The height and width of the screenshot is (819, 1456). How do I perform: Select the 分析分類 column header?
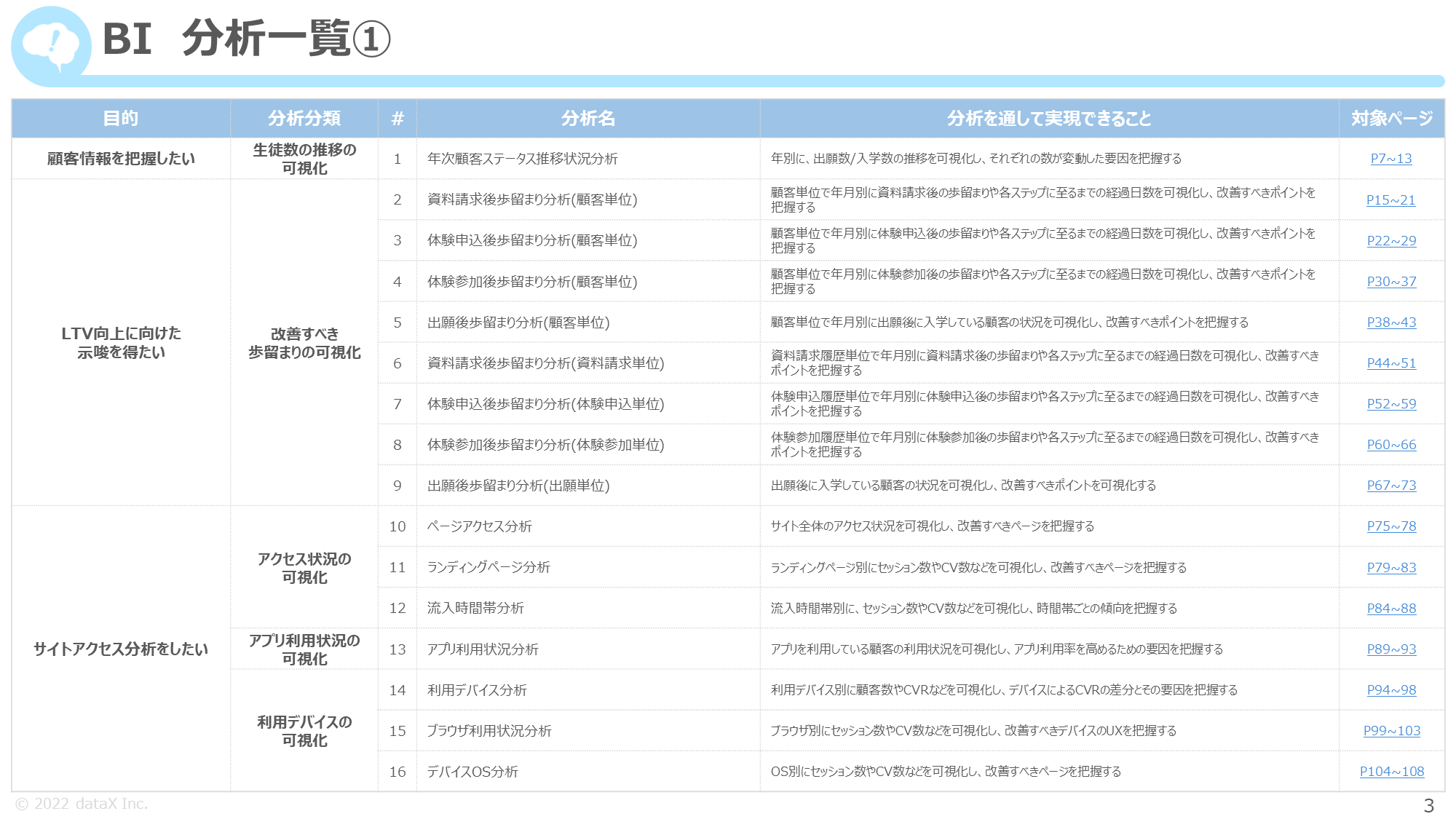pyautogui.click(x=304, y=118)
